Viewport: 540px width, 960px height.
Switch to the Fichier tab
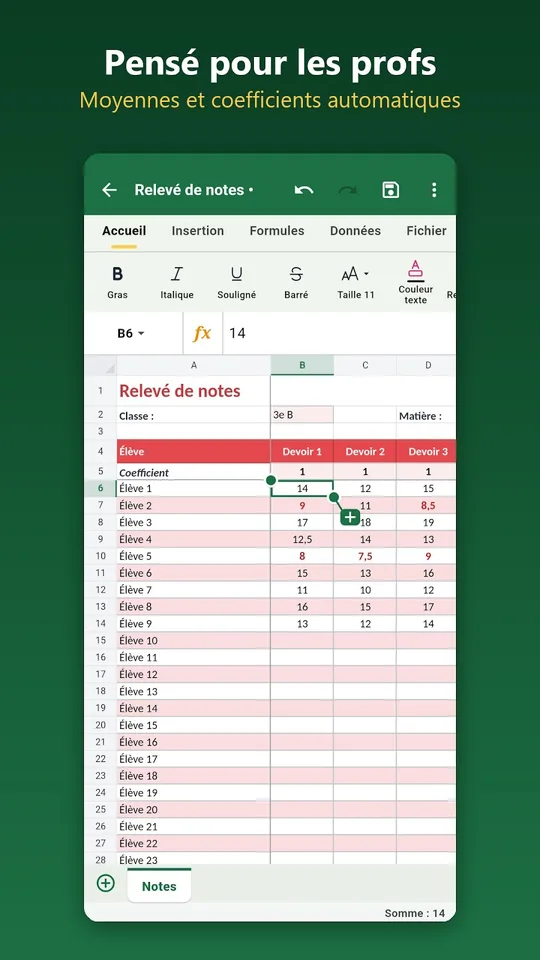point(426,231)
